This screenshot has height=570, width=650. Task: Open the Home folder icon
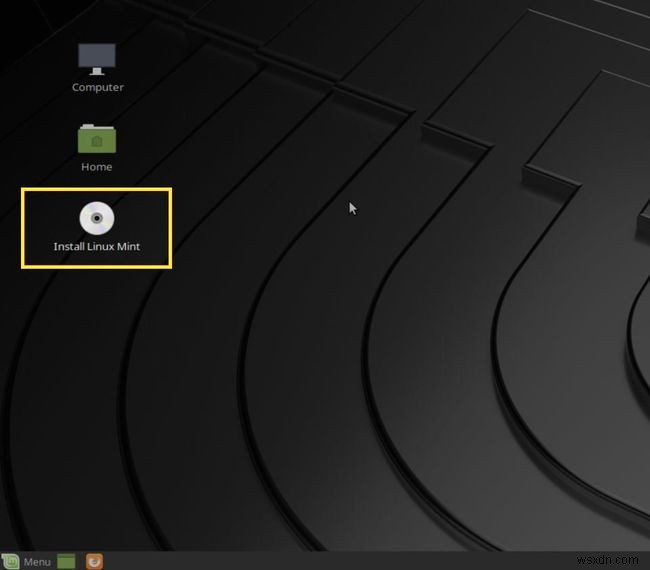point(97,138)
